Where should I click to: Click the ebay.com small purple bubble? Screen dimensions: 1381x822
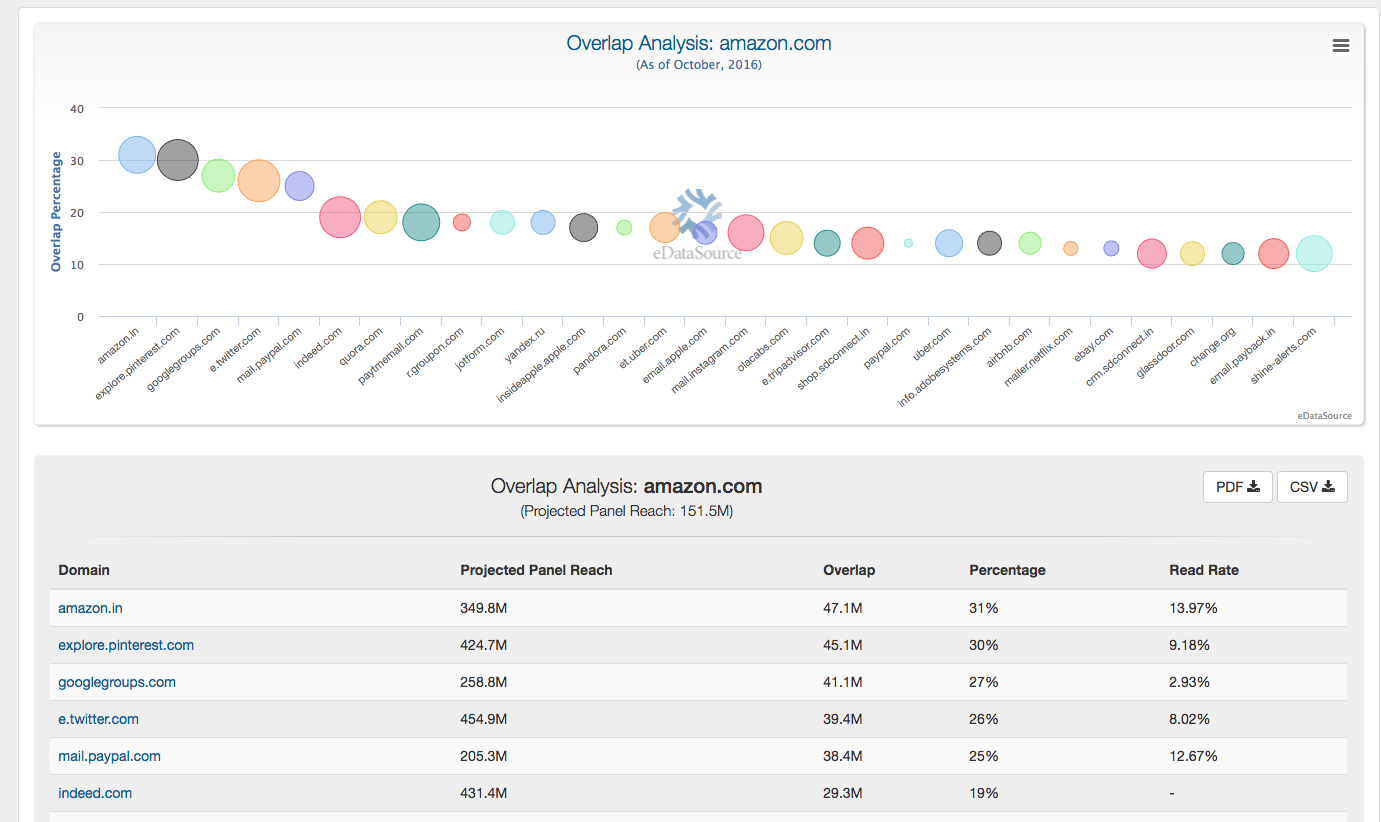click(x=1111, y=248)
